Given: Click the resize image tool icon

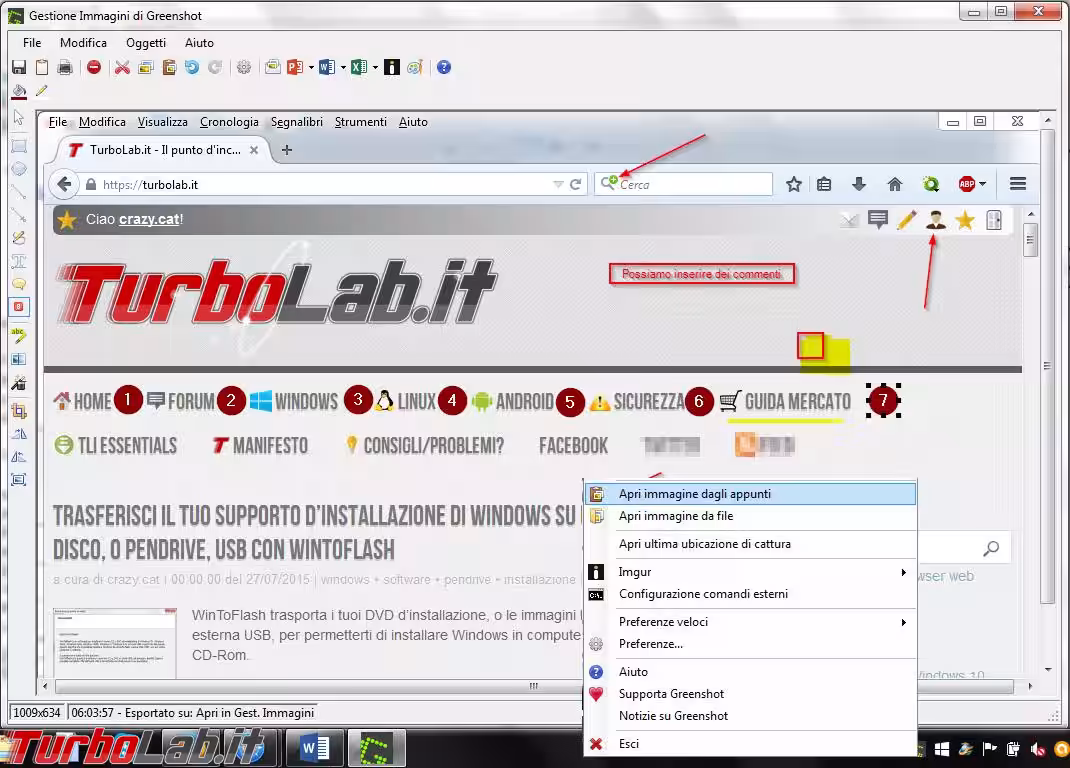Looking at the screenshot, I should [19, 480].
